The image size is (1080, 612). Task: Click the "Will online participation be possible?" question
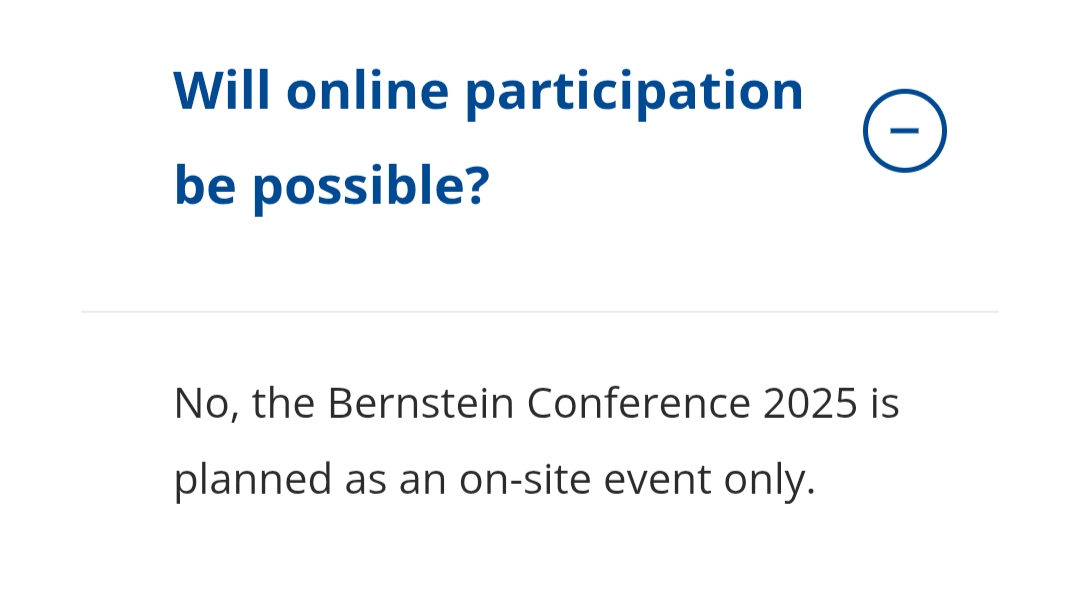tap(488, 137)
